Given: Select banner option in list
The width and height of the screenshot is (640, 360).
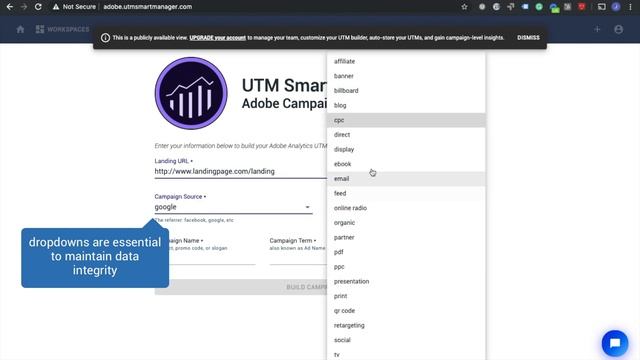Looking at the screenshot, I should coord(406,76).
